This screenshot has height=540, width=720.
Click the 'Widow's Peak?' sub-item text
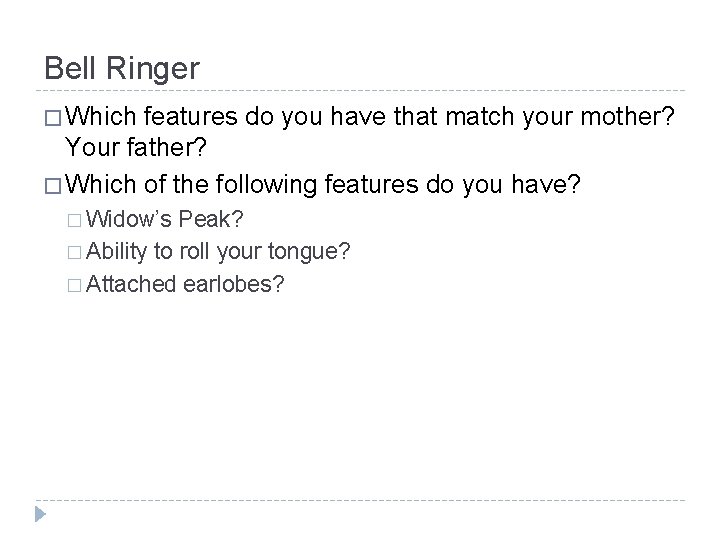pos(168,218)
